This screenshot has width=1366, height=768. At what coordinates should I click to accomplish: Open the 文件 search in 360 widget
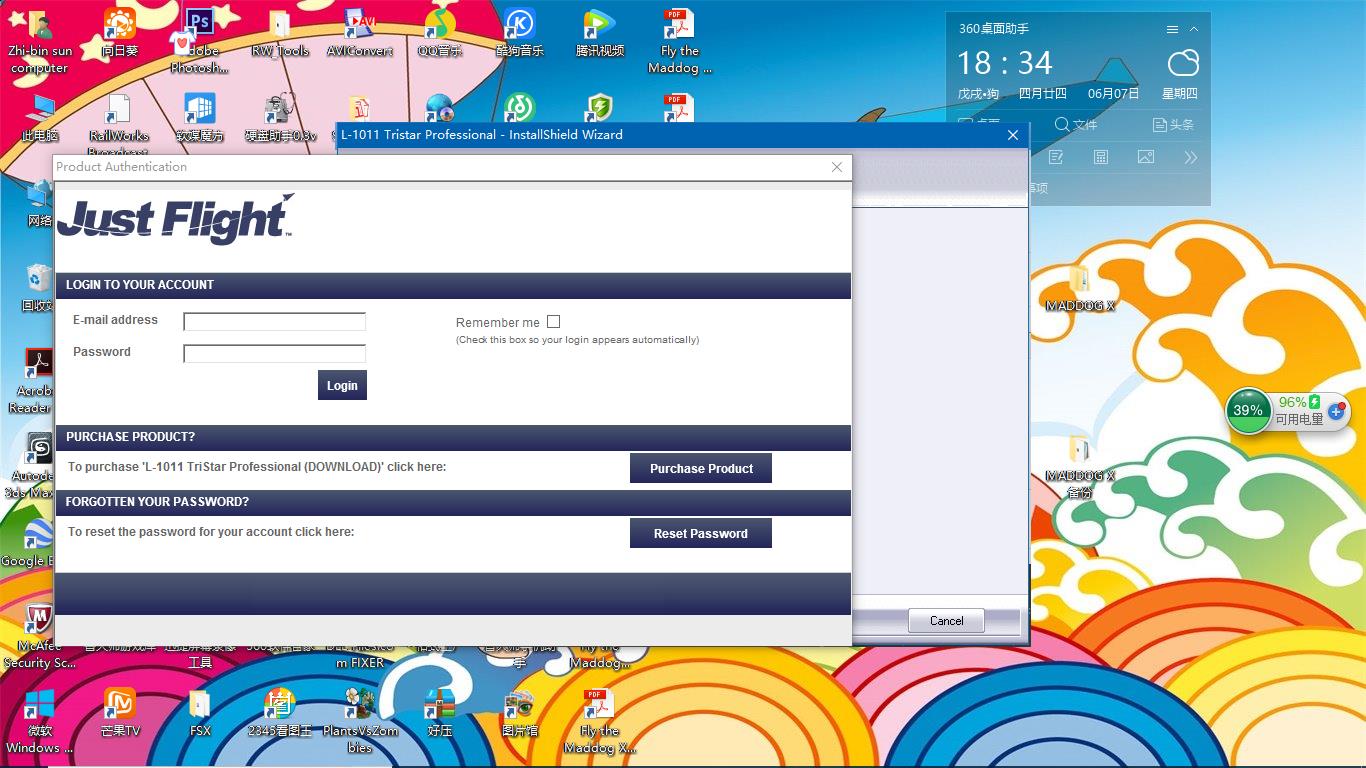[1076, 125]
